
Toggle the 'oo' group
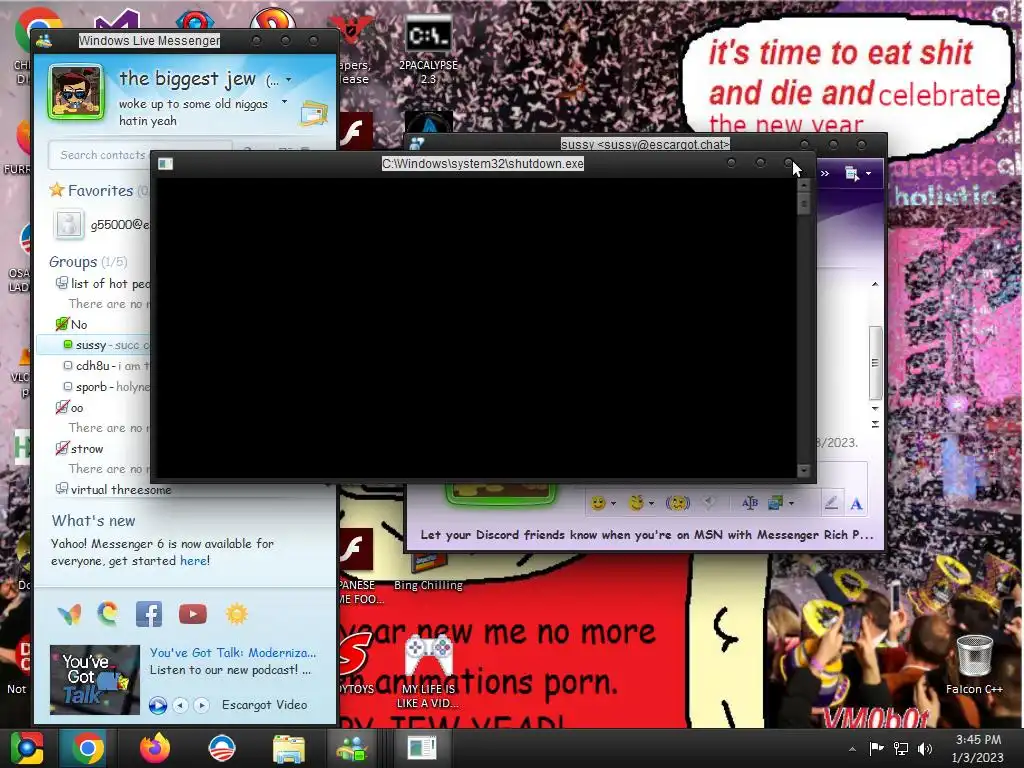point(70,408)
